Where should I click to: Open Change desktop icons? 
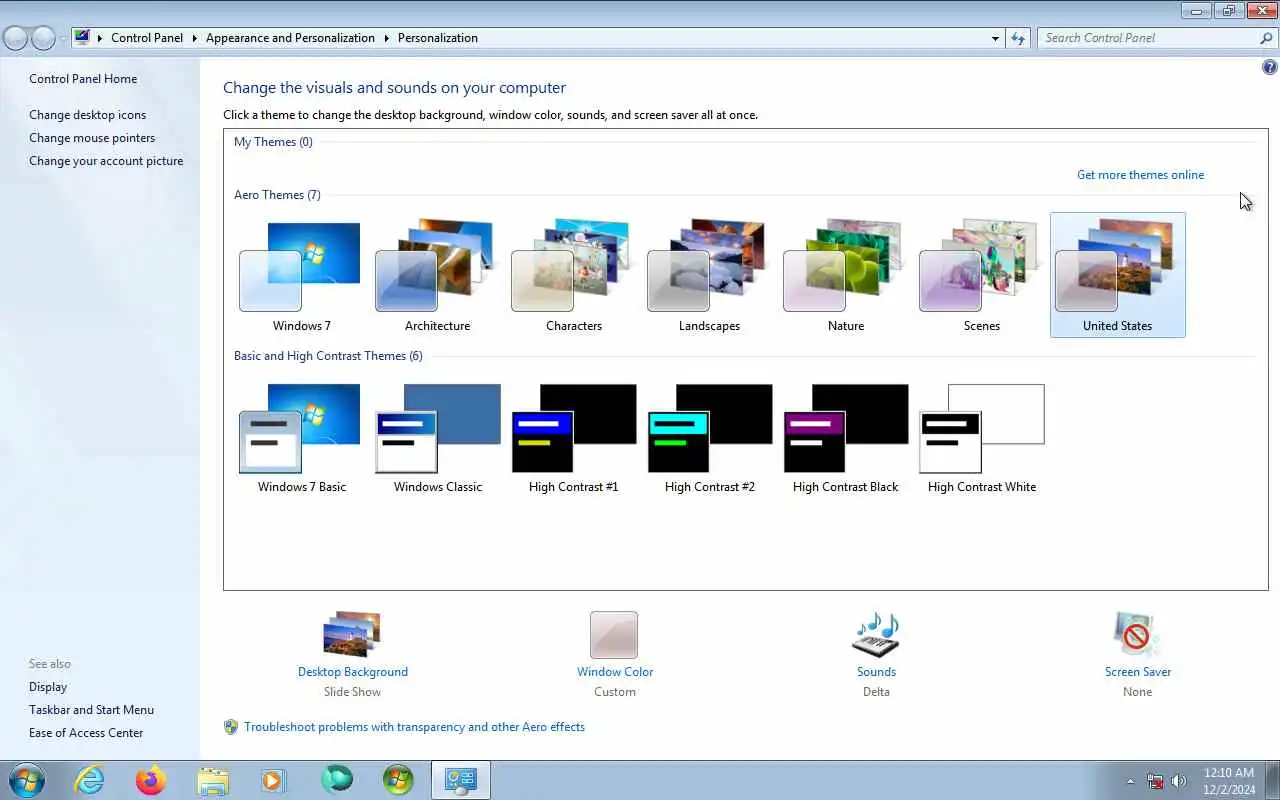pos(87,115)
